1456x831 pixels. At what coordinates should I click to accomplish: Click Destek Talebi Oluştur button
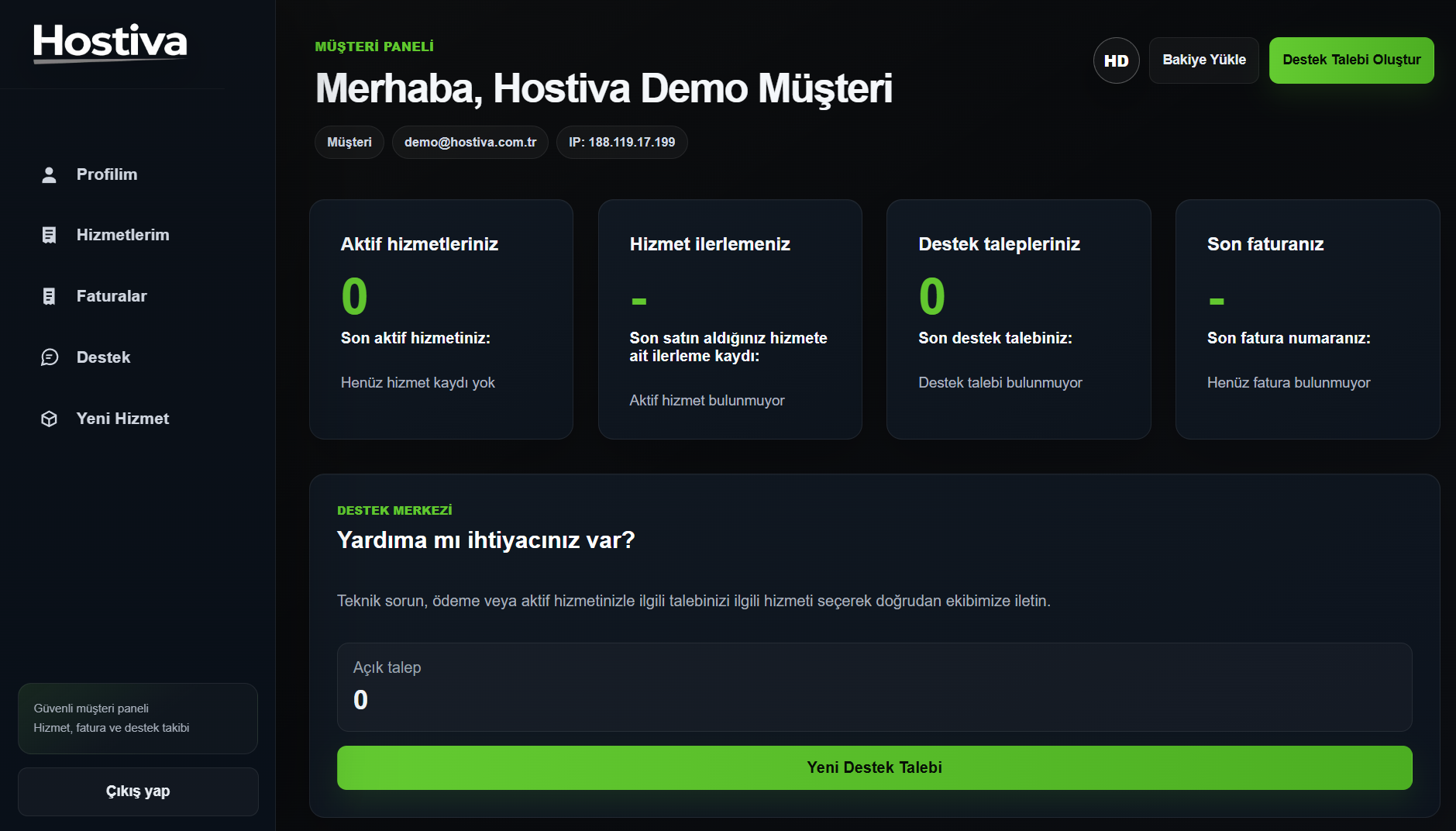[1351, 60]
